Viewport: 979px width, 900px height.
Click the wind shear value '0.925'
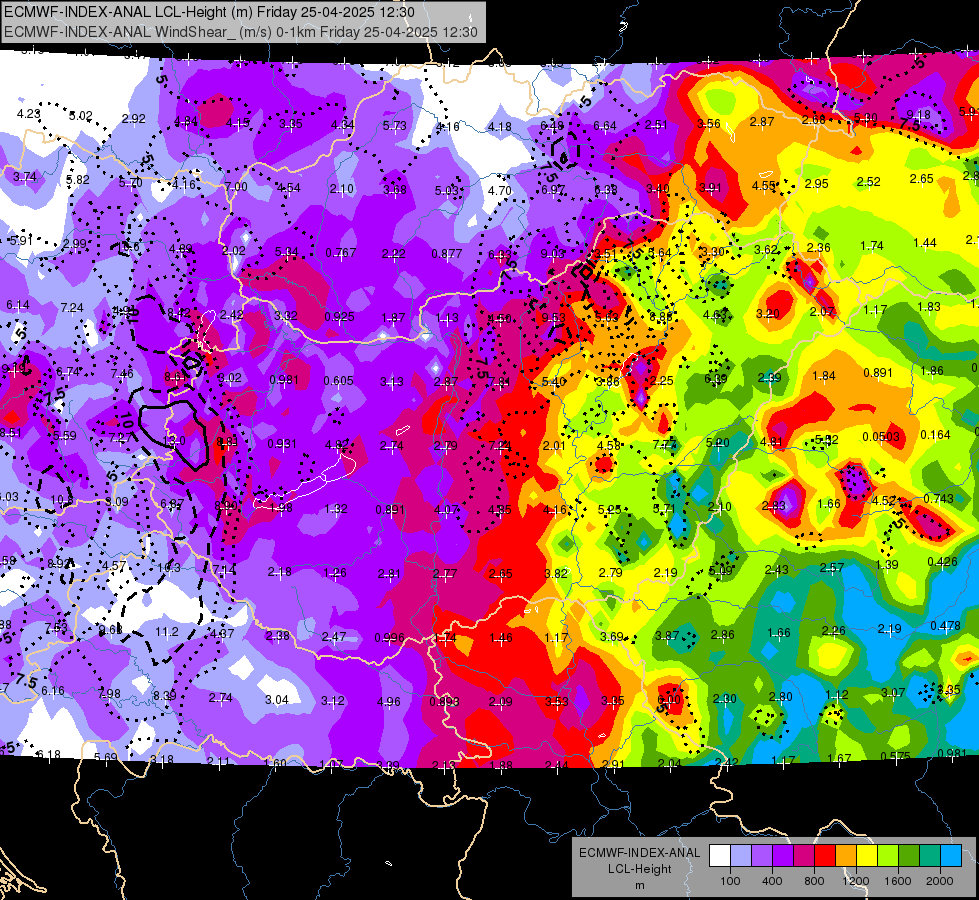coord(340,316)
